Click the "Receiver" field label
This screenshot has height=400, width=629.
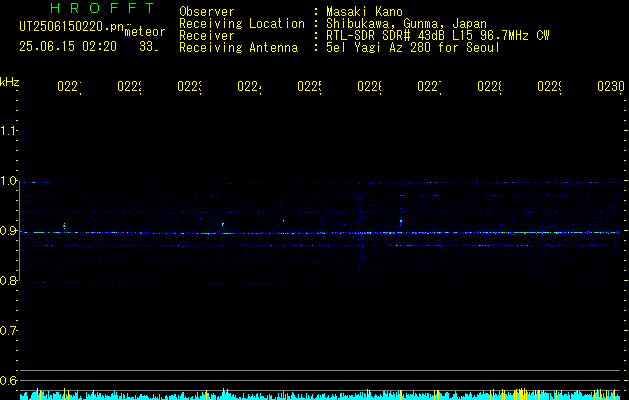pos(207,36)
